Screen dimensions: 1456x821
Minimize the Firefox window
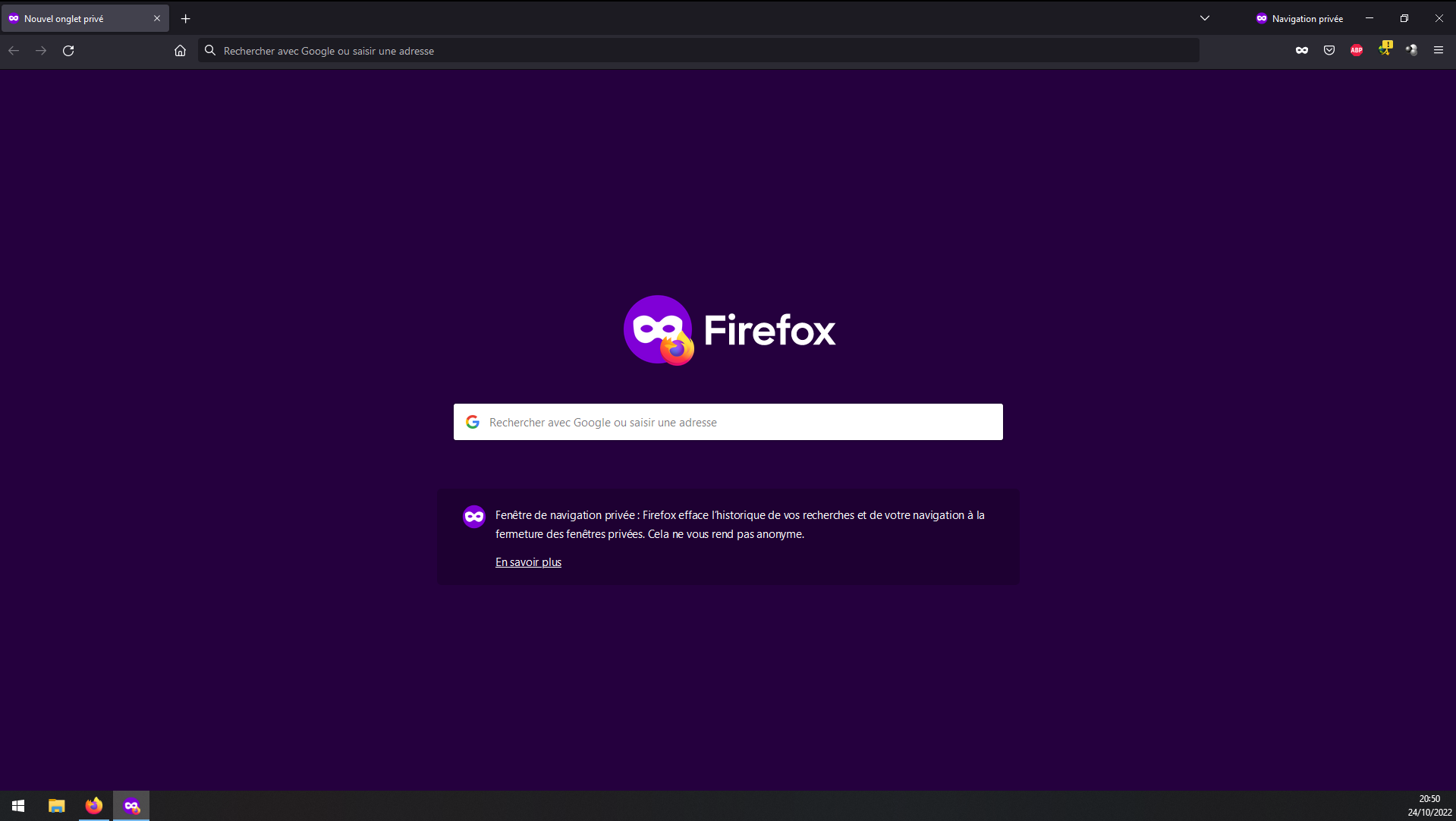[x=1370, y=18]
